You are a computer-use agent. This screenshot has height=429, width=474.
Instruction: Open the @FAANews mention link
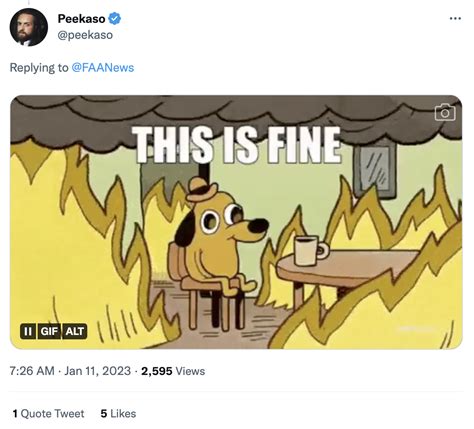(x=103, y=68)
